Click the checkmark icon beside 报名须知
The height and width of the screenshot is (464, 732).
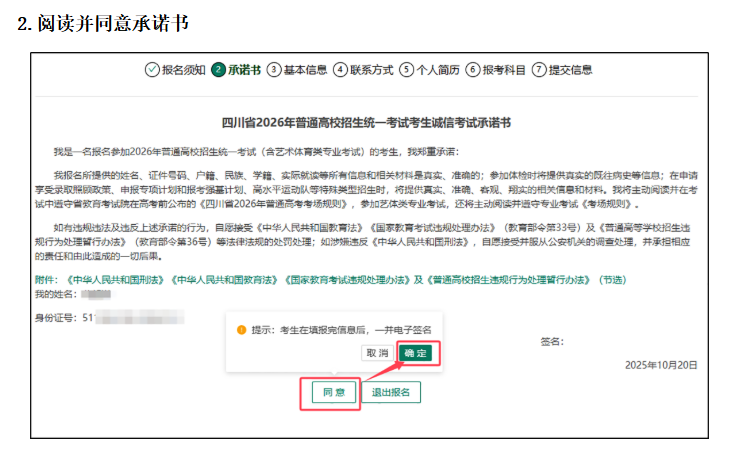tap(152, 70)
